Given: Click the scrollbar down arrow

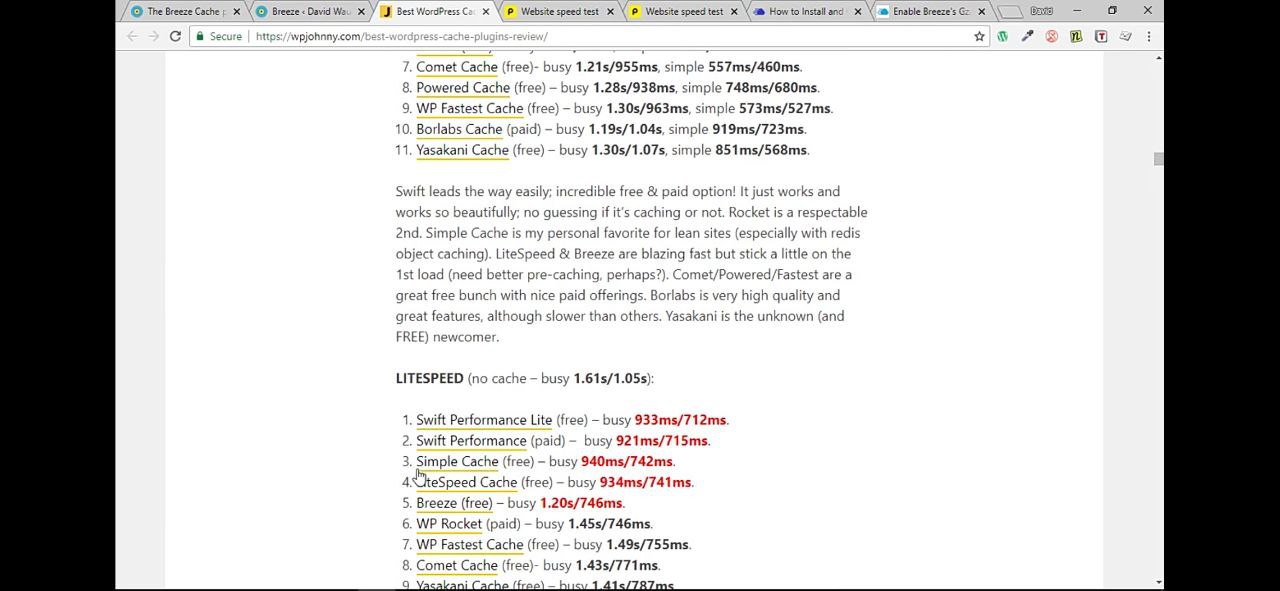Looking at the screenshot, I should (1158, 582).
